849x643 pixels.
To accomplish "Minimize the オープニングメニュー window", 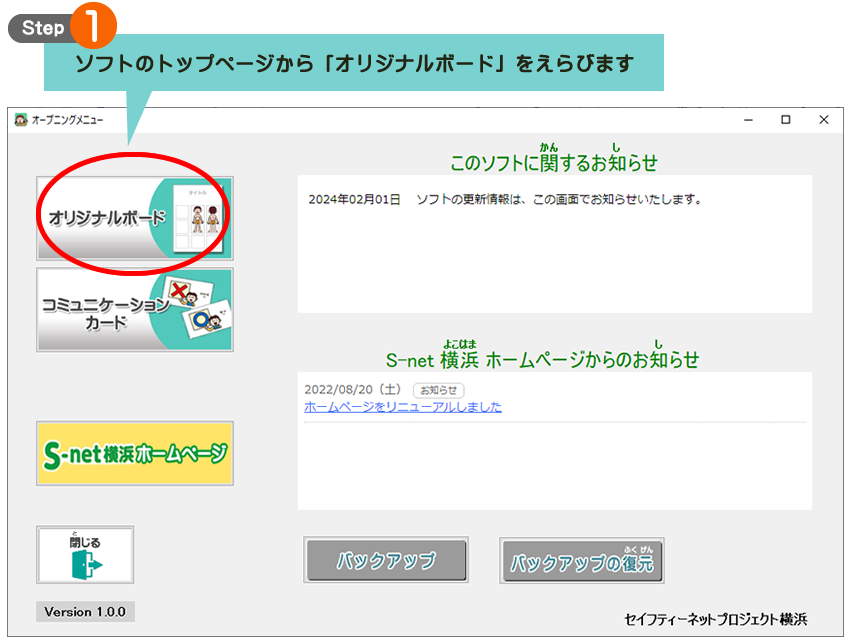I will 747,119.
